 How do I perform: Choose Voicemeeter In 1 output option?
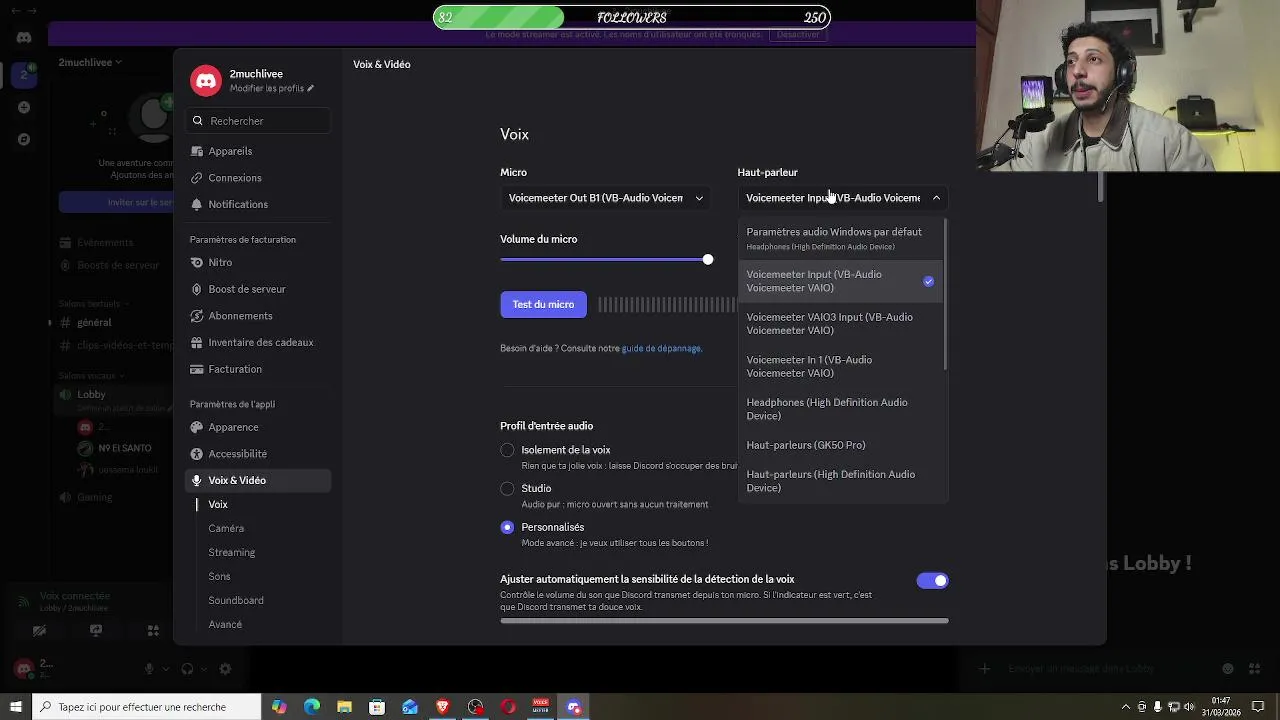click(x=840, y=366)
